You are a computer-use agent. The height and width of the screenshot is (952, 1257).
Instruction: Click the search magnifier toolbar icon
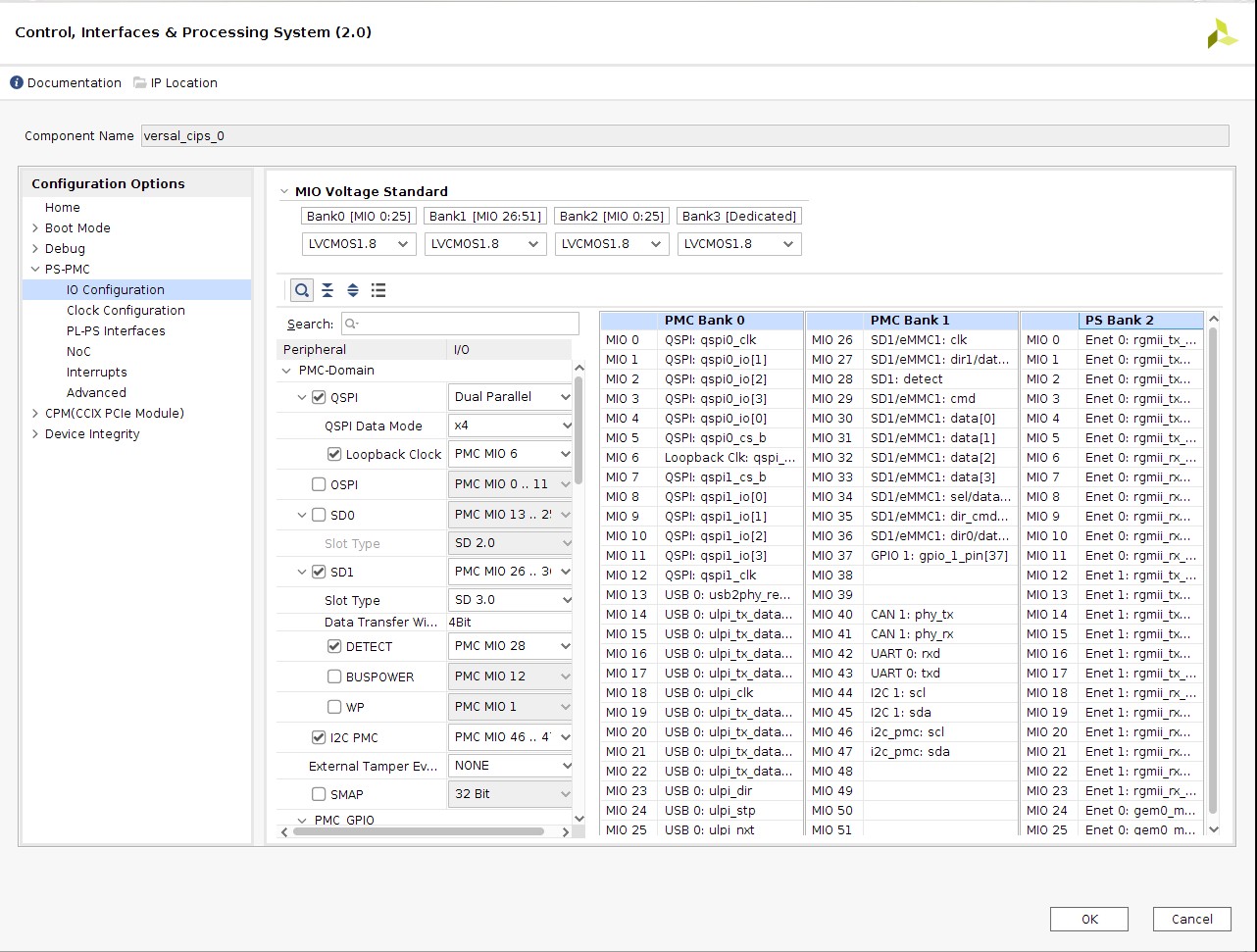tap(302, 290)
